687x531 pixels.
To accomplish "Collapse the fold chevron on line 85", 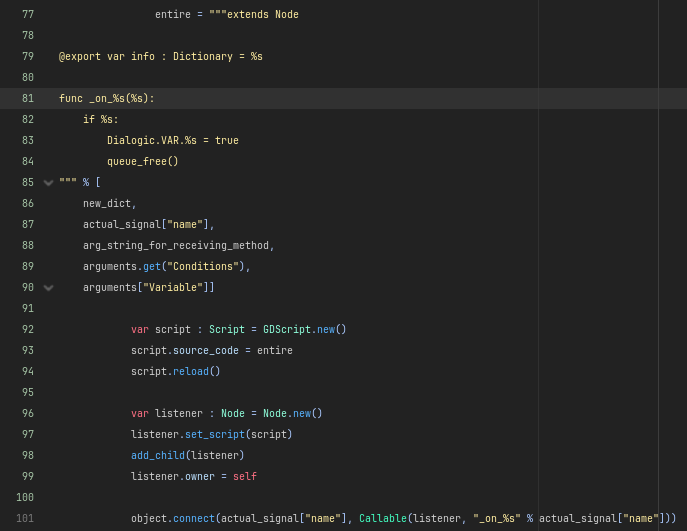I will pos(49,183).
